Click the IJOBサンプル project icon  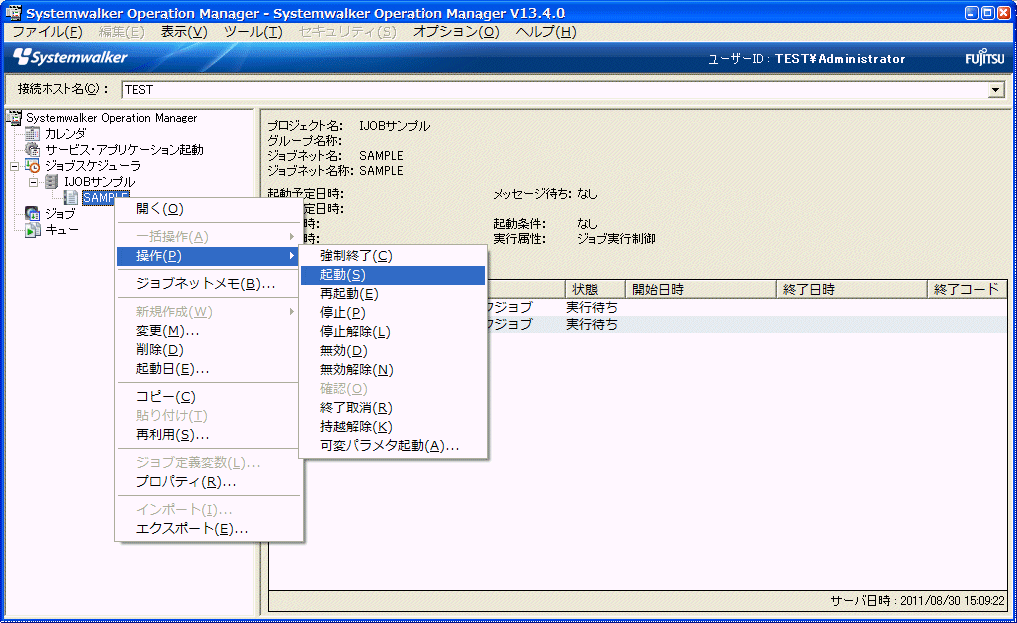51,182
